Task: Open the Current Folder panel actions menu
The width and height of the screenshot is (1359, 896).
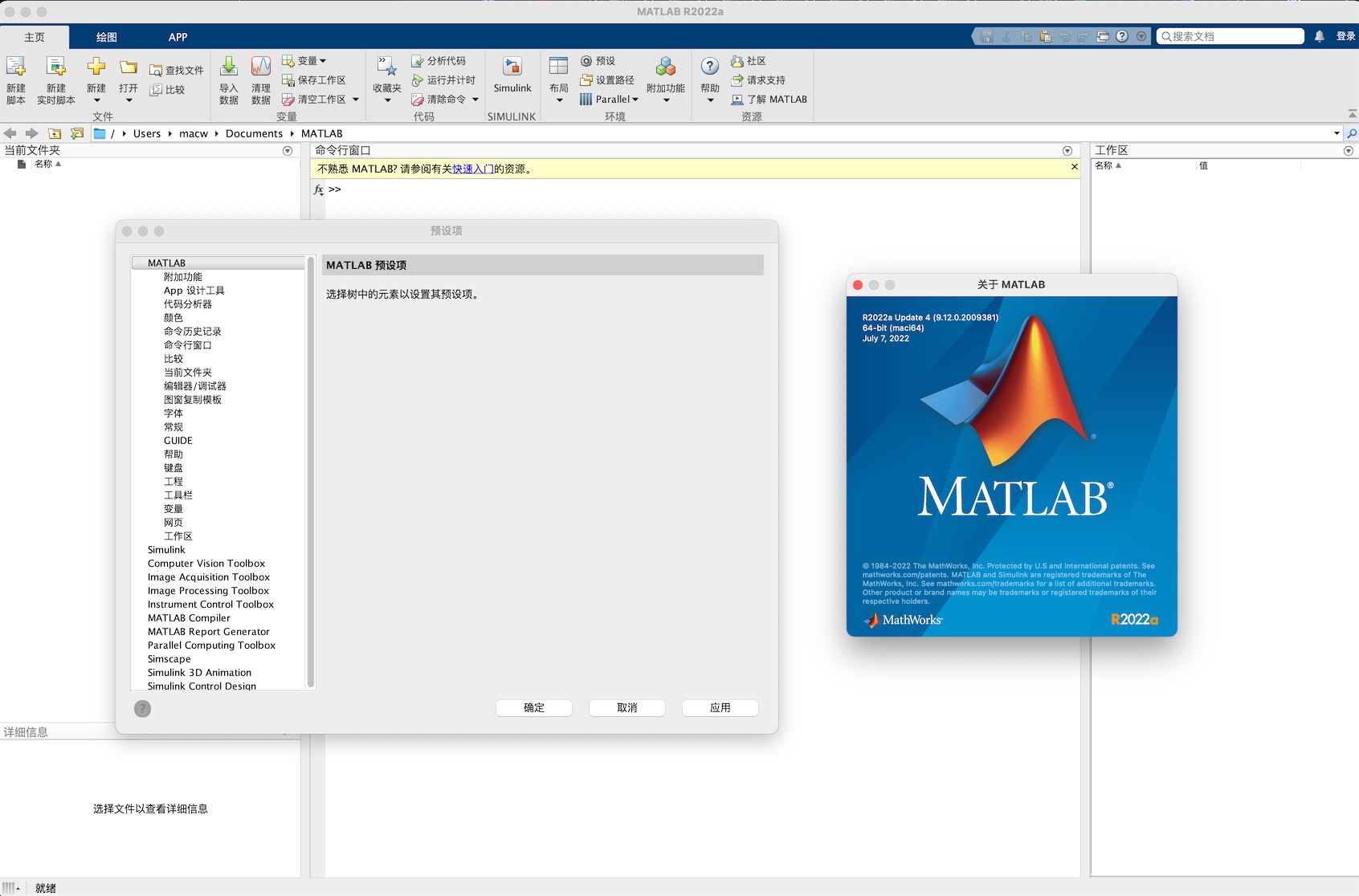Action: click(x=288, y=151)
